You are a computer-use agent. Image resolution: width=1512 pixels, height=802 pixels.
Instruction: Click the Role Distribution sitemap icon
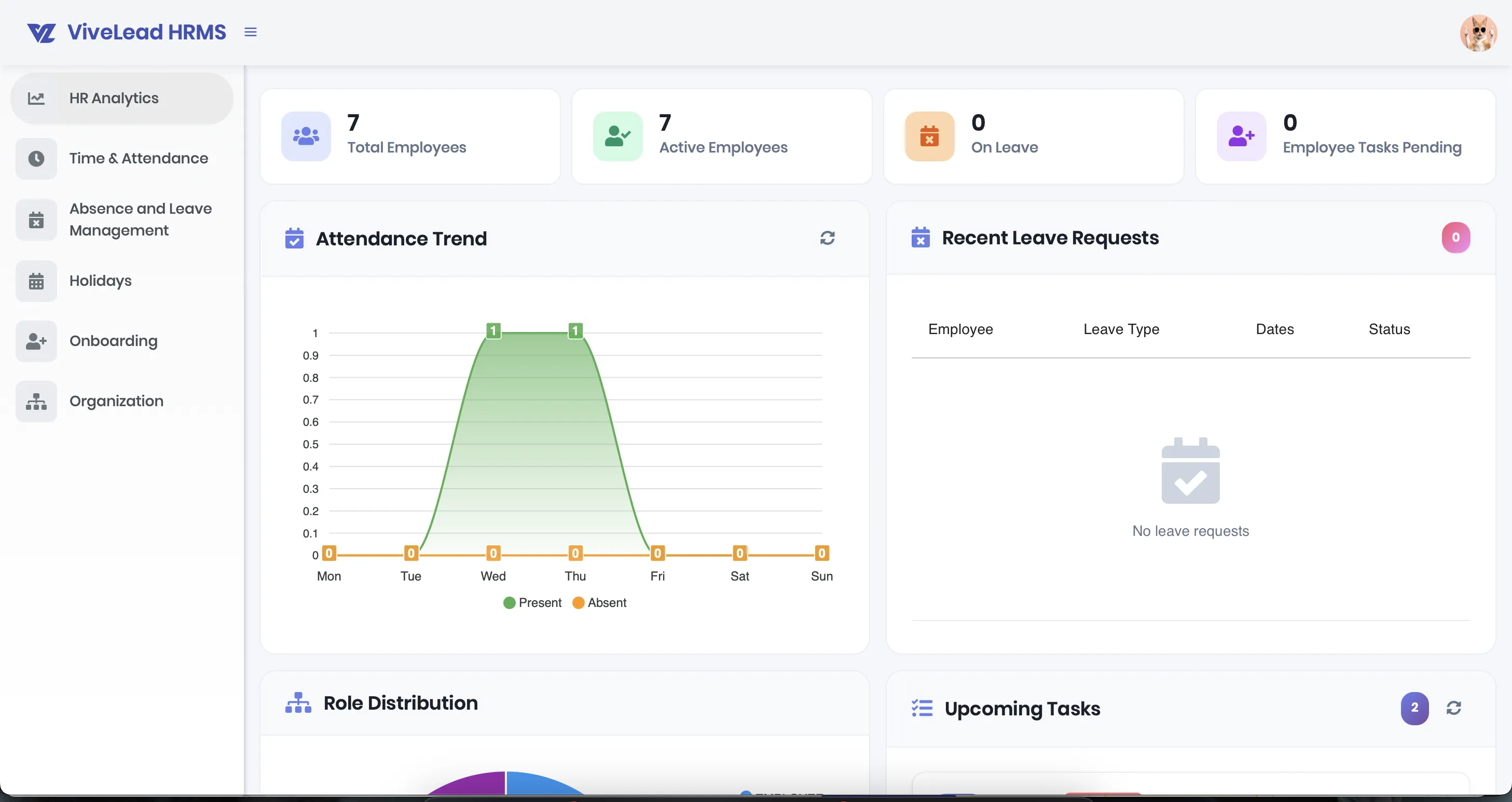point(298,703)
